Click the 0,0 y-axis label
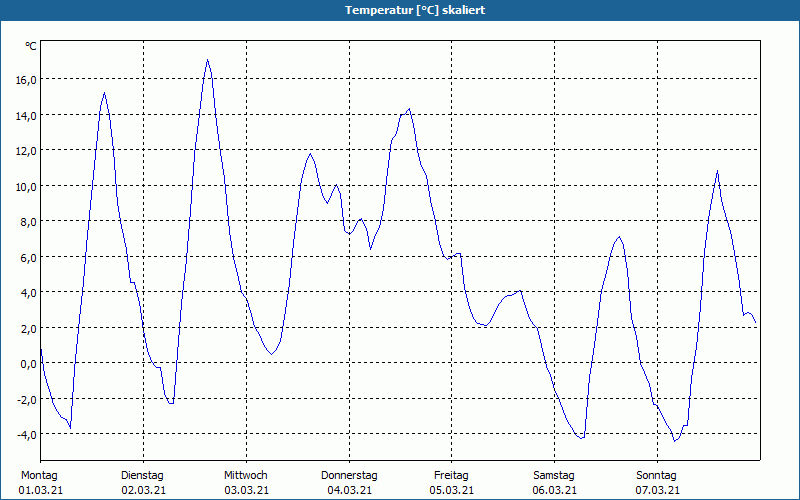Viewport: 800px width, 500px height. tap(30, 364)
